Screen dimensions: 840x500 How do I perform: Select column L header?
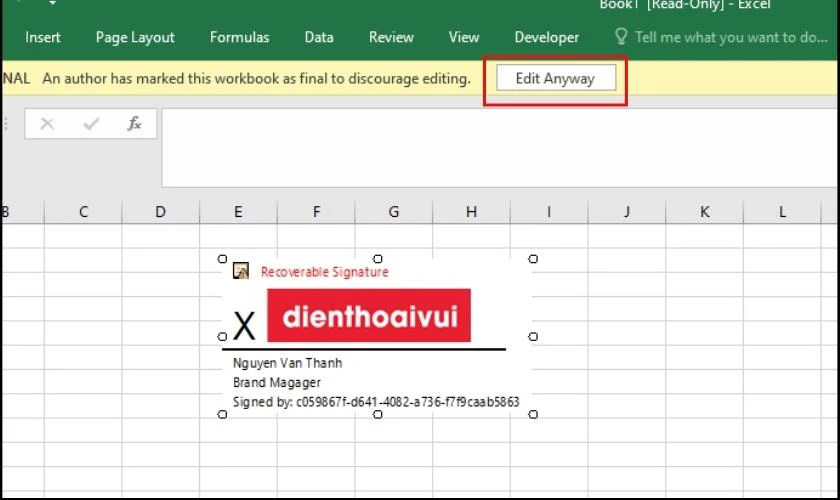tap(782, 212)
